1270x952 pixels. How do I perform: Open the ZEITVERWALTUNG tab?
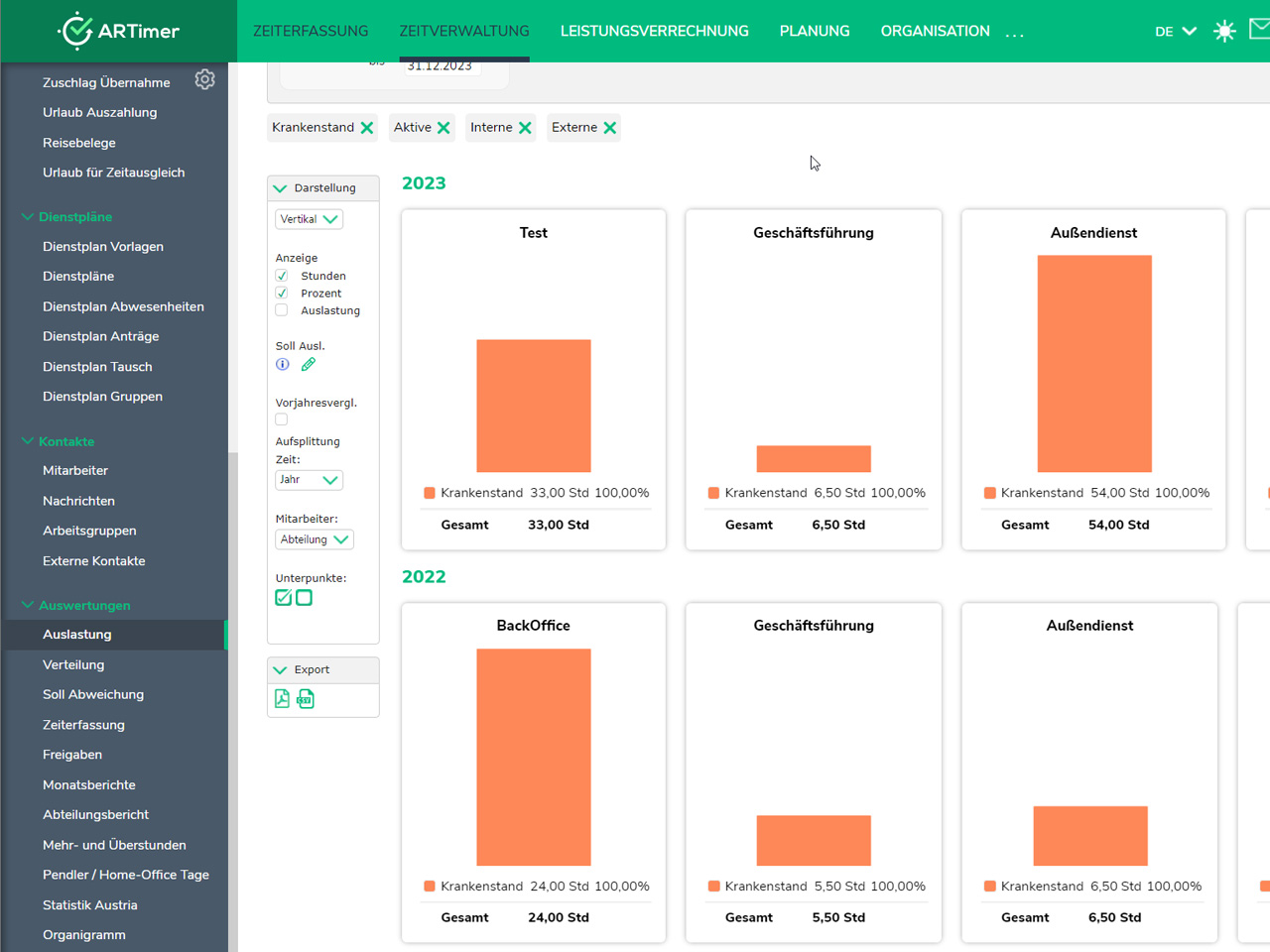tap(464, 31)
